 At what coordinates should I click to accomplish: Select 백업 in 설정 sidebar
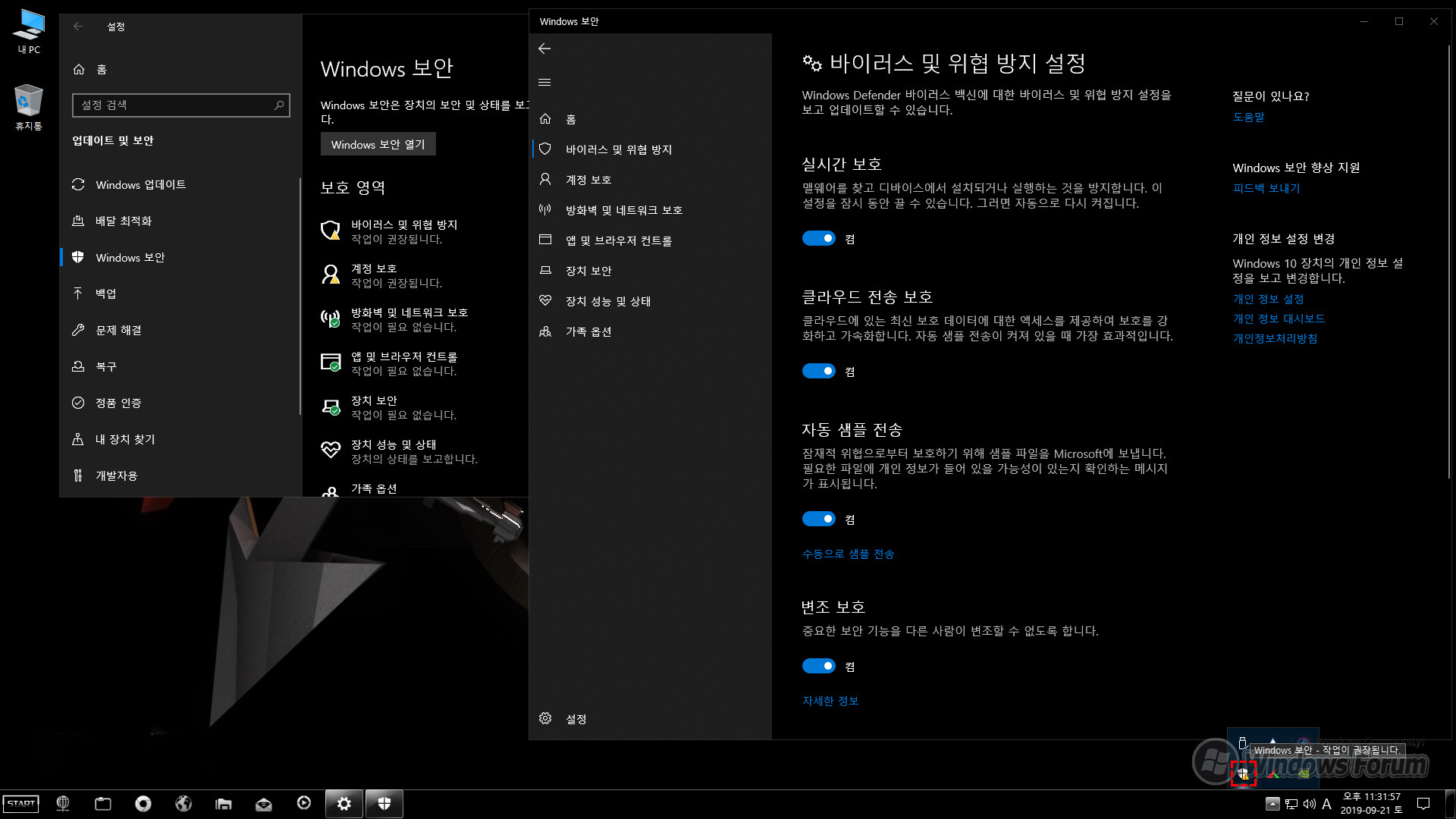180,293
